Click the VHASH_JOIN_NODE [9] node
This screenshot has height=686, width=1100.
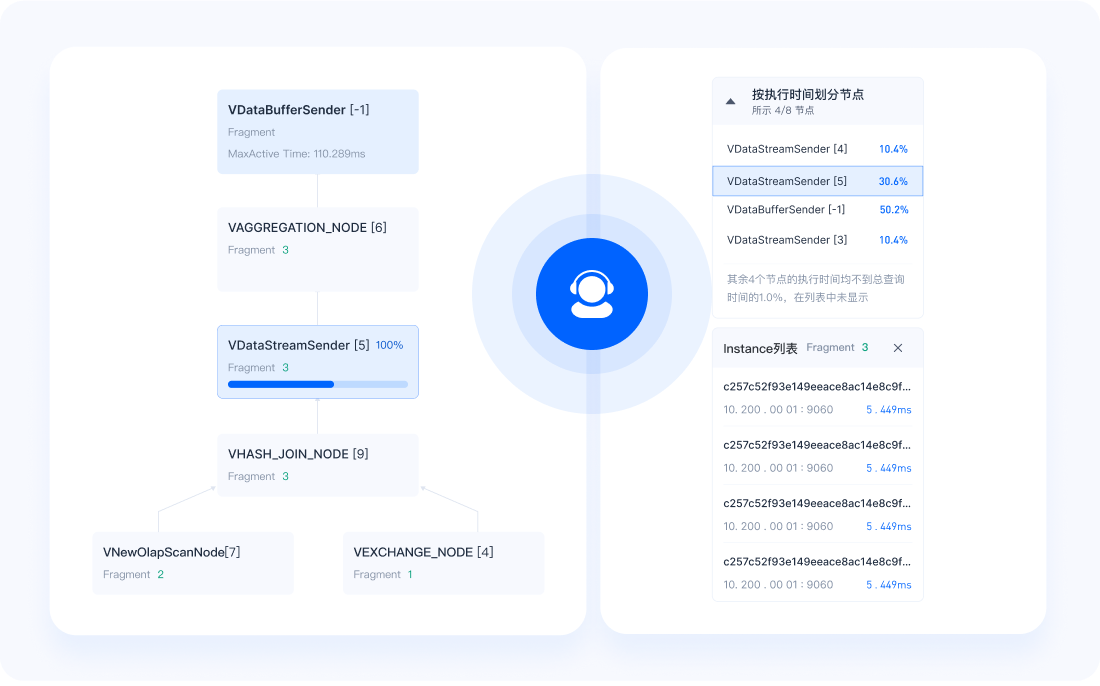point(317,464)
